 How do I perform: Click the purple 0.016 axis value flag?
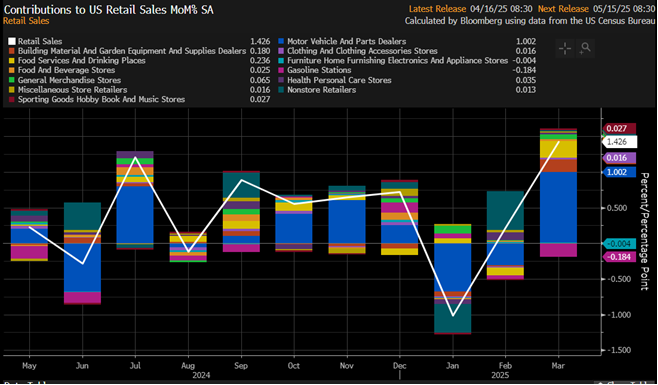619,158
